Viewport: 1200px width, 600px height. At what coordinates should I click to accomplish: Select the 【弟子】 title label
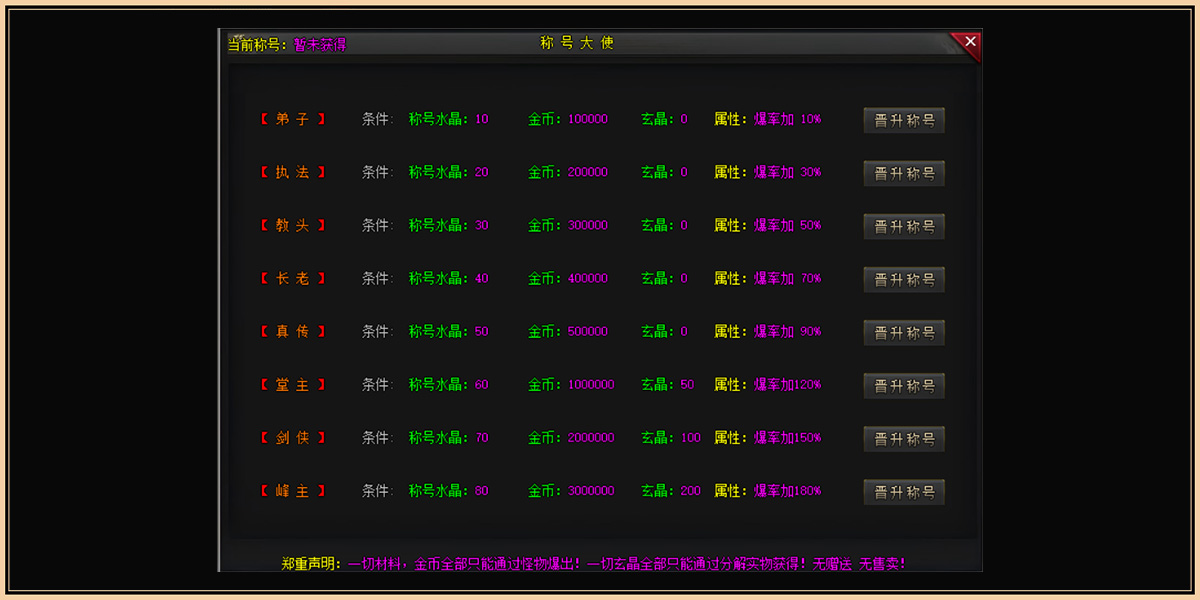pyautogui.click(x=293, y=119)
